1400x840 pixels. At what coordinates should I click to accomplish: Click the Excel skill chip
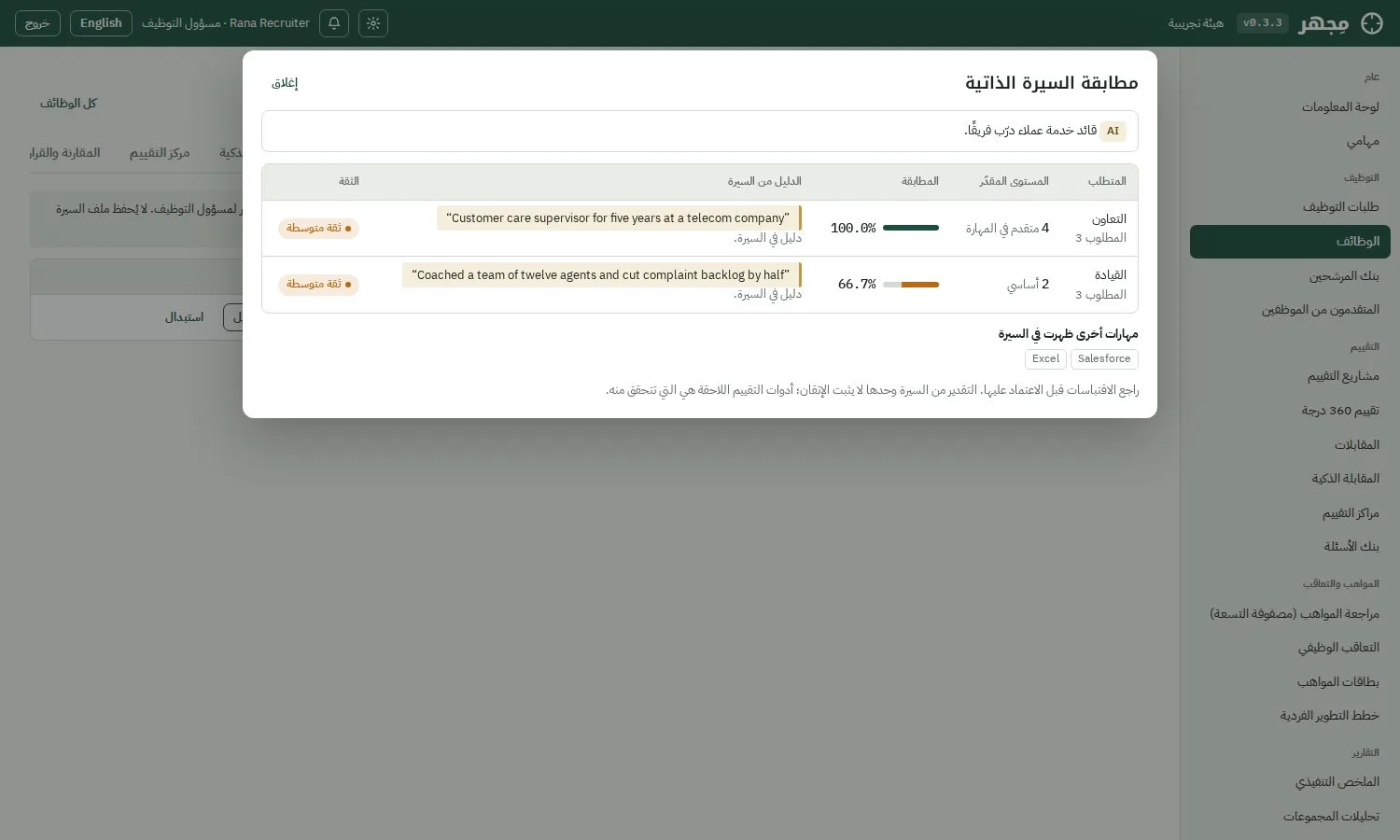[1046, 359]
